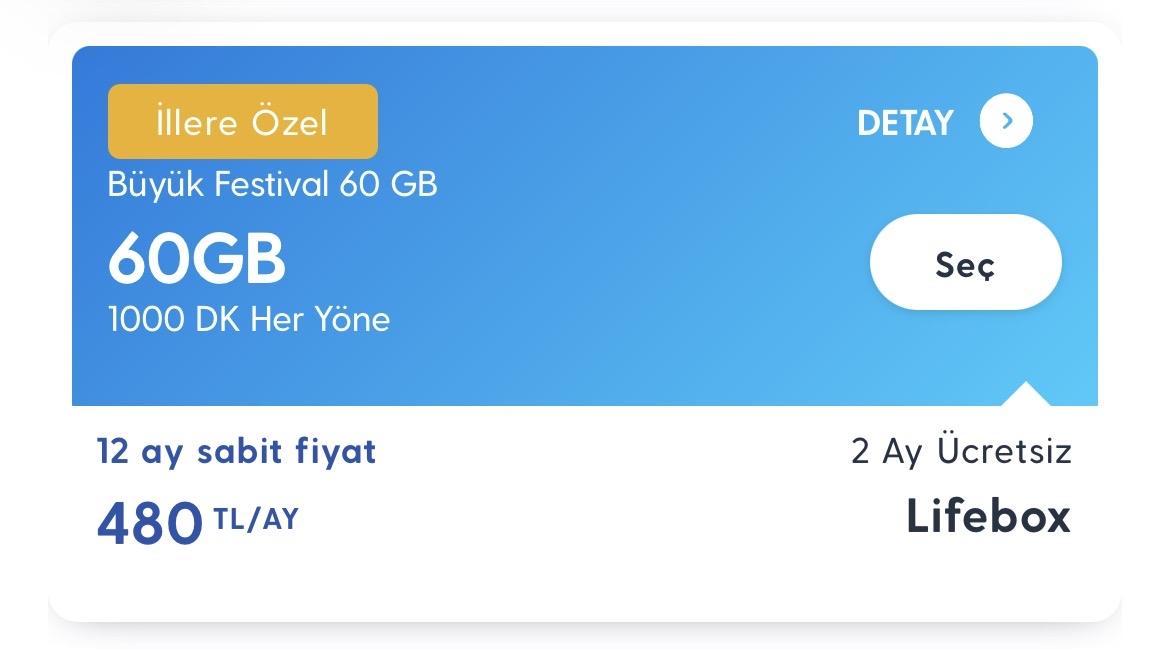
Task: Click the large 60GB data amount
Action: [x=197, y=258]
